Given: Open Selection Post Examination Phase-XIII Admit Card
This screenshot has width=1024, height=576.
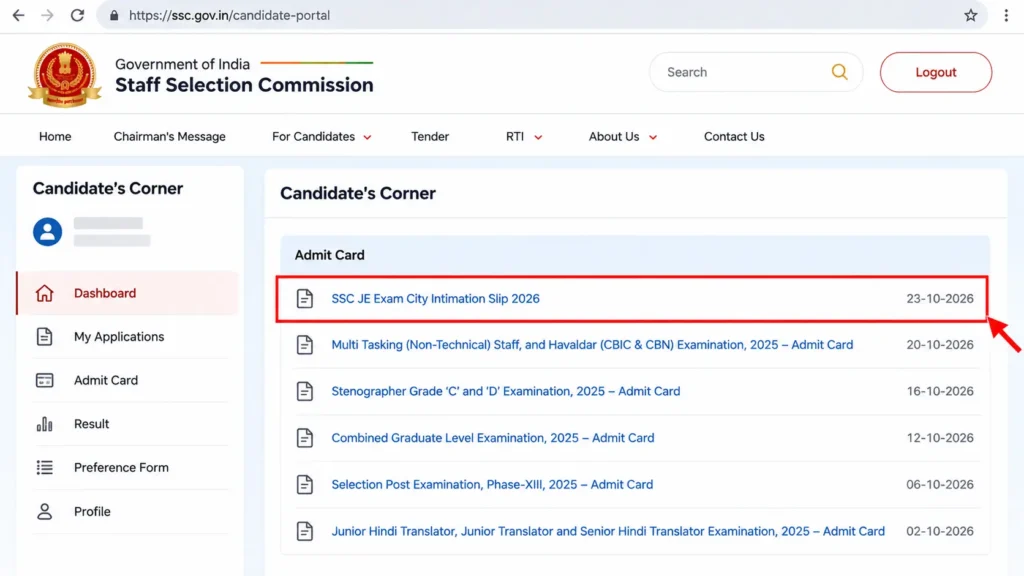Looking at the screenshot, I should 492,485.
